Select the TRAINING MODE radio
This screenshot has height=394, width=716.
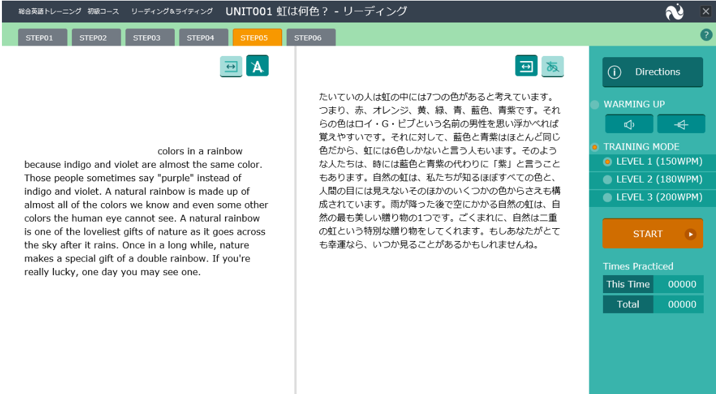pos(595,147)
